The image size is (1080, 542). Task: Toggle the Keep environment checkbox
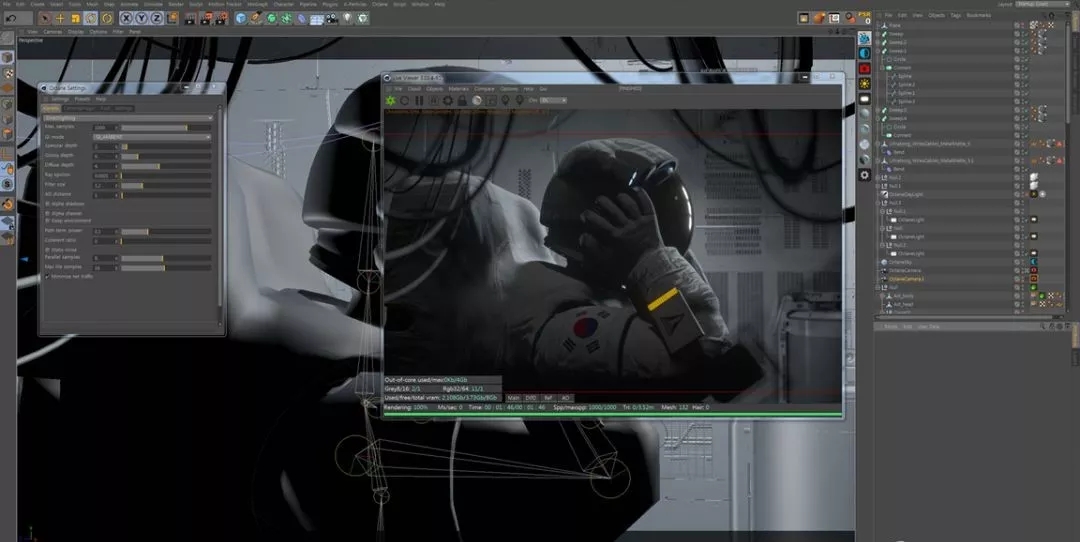pos(48,220)
